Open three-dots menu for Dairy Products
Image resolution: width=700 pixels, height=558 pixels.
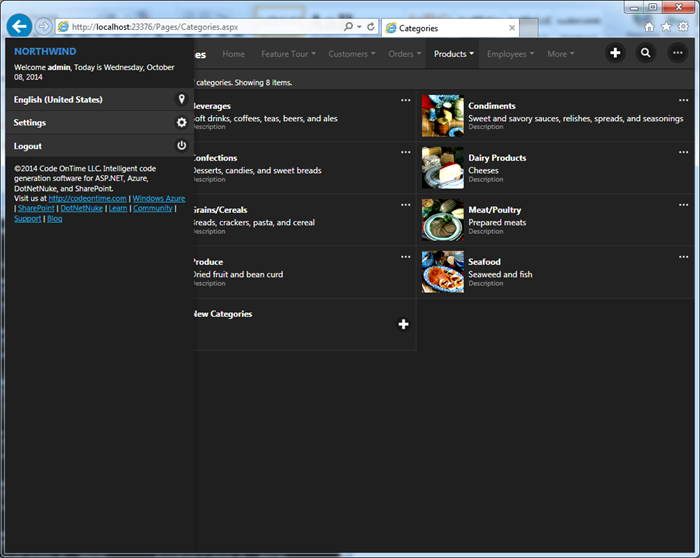(683, 152)
